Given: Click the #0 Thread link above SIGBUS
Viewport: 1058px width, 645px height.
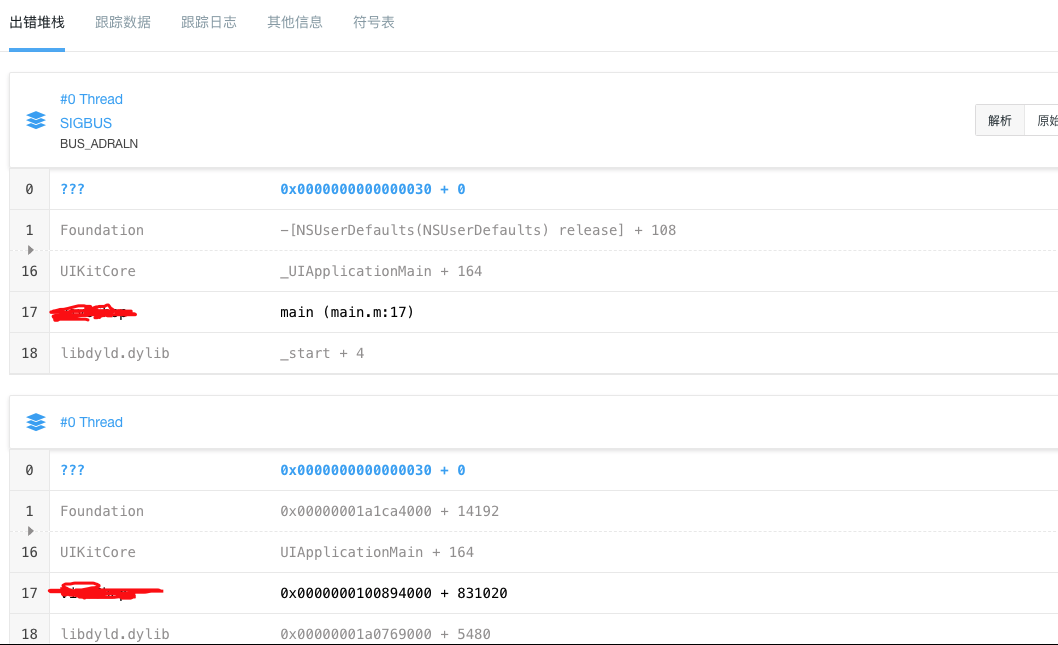Looking at the screenshot, I should [x=91, y=99].
